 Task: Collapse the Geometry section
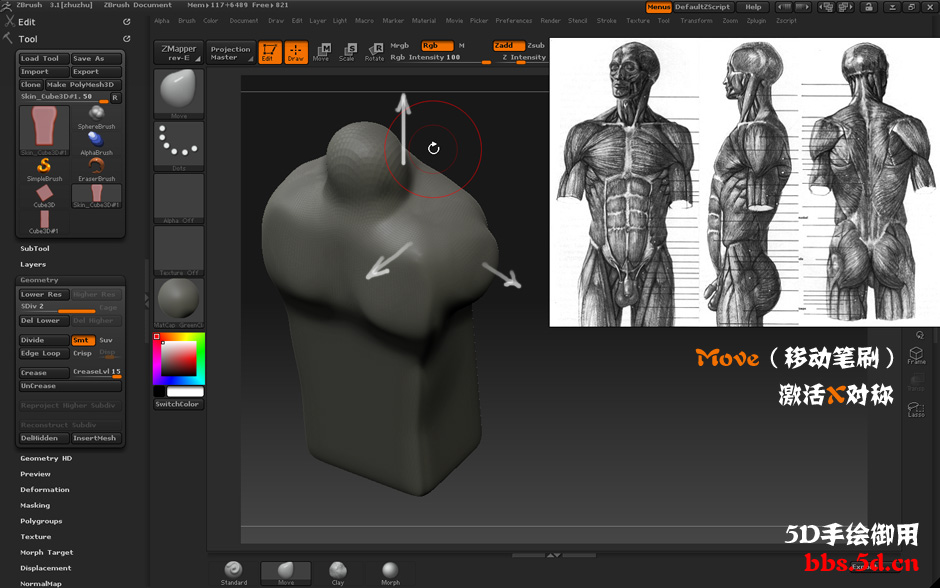40,280
